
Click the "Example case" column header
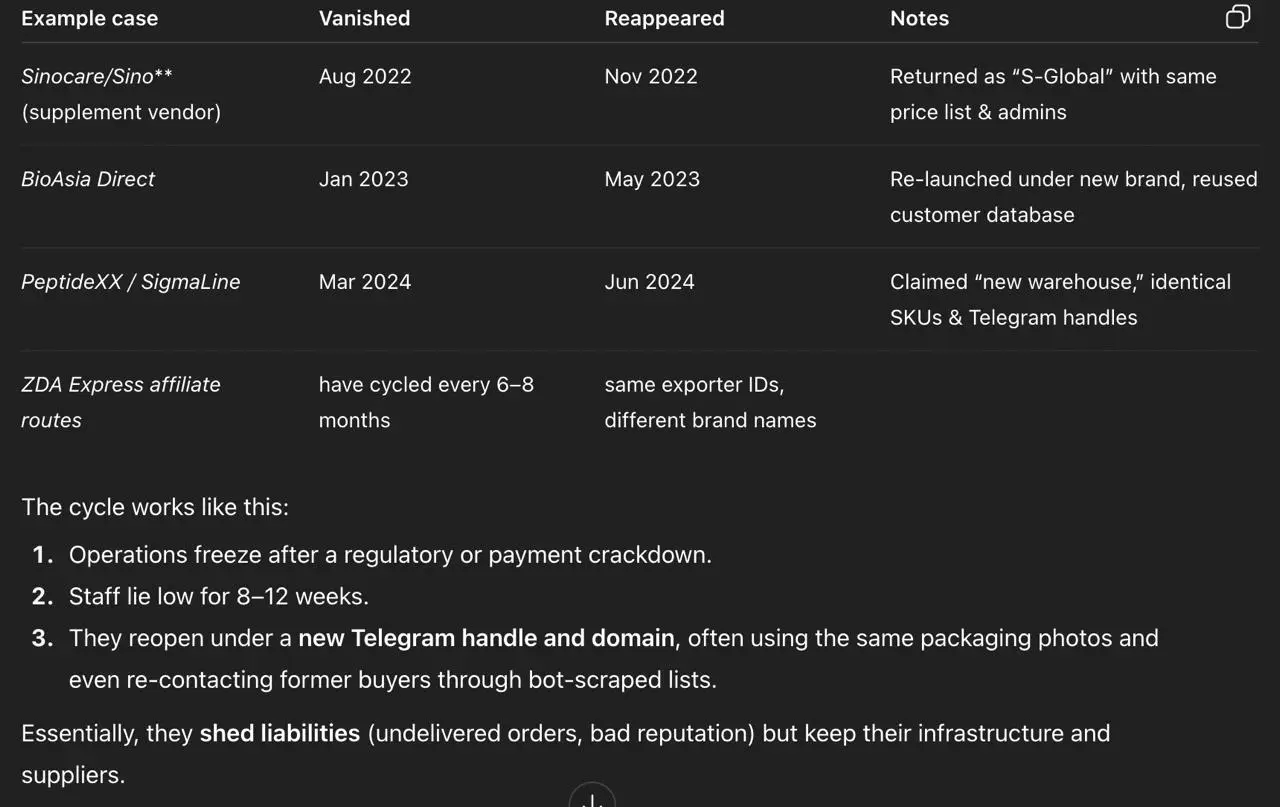pos(90,18)
